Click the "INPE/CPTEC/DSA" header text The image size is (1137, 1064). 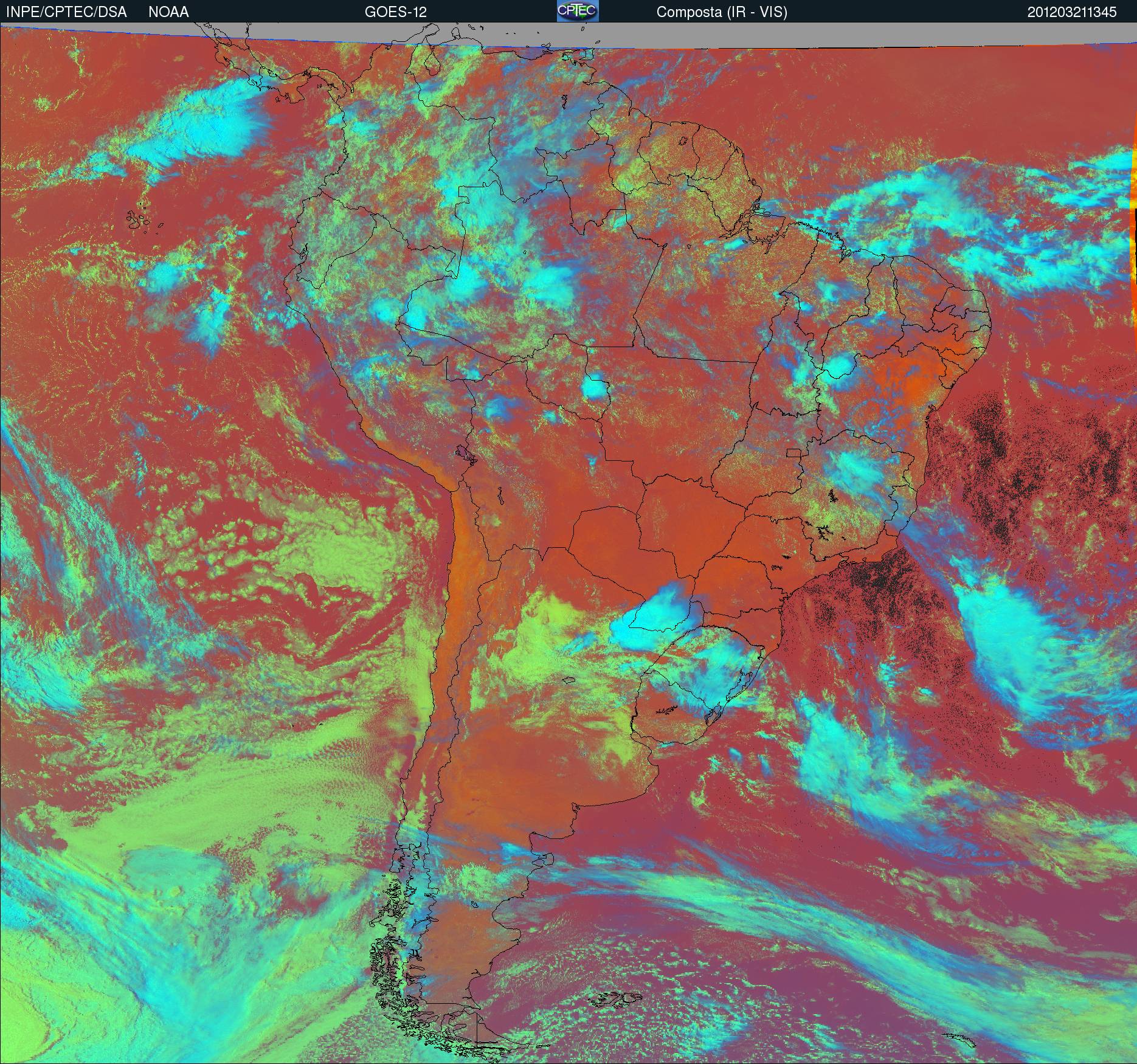[66, 12]
